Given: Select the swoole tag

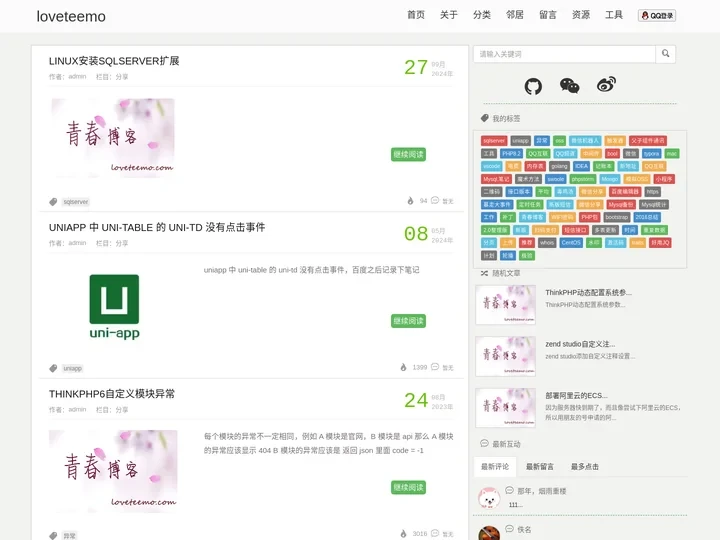Looking at the screenshot, I should click(x=556, y=179).
